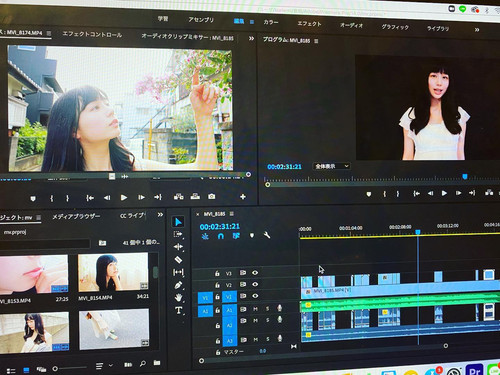The image size is (500, 375).
Task: Add marker in timeline header
Action: pyautogui.click(x=252, y=235)
